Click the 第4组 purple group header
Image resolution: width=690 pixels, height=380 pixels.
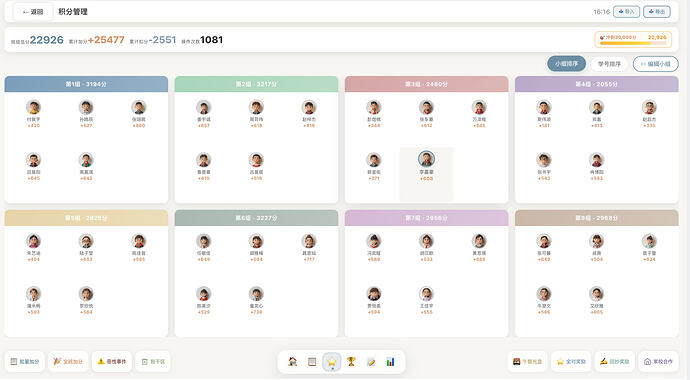click(x=597, y=84)
